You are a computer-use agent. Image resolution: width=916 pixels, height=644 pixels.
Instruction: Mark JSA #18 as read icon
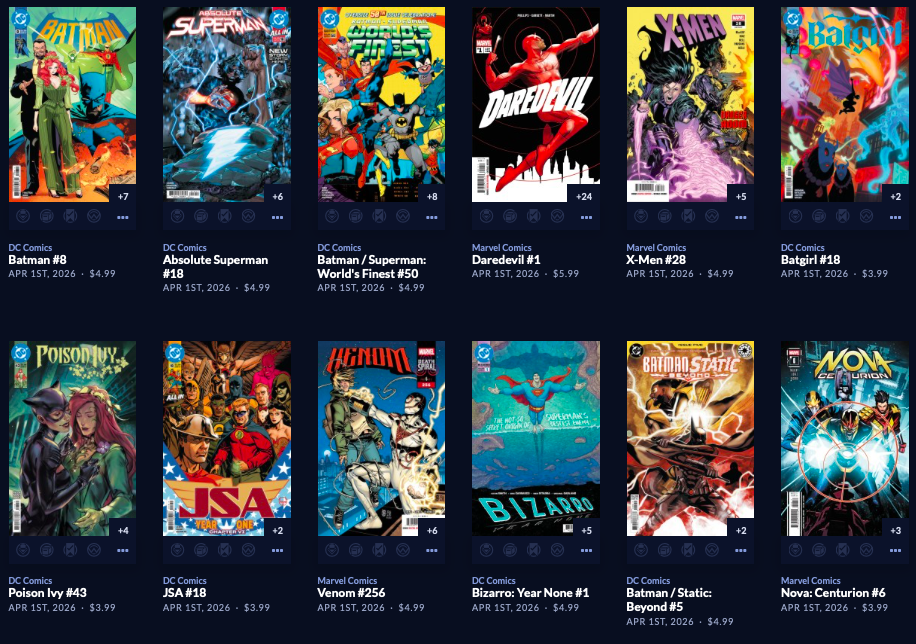tap(224, 550)
